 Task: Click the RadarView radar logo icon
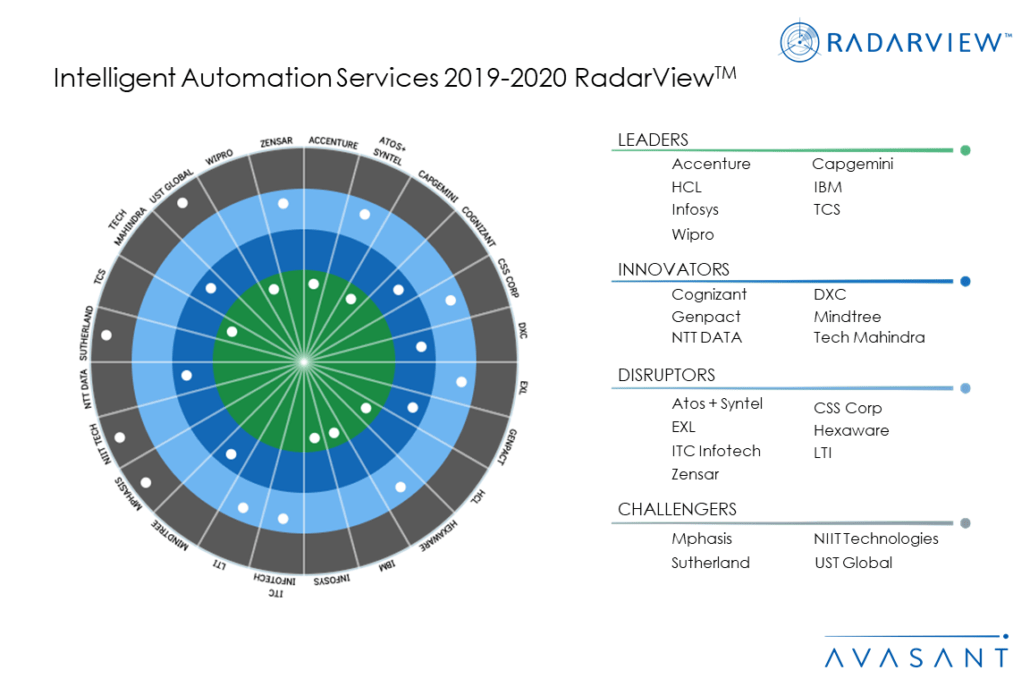tap(799, 41)
